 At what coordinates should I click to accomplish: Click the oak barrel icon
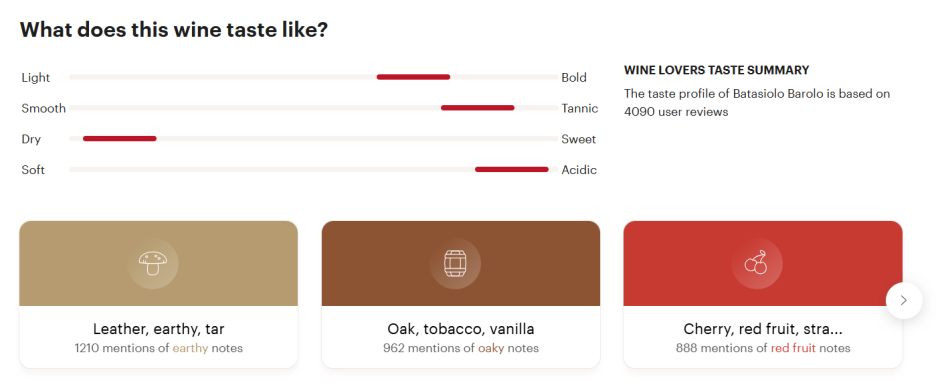tap(455, 263)
